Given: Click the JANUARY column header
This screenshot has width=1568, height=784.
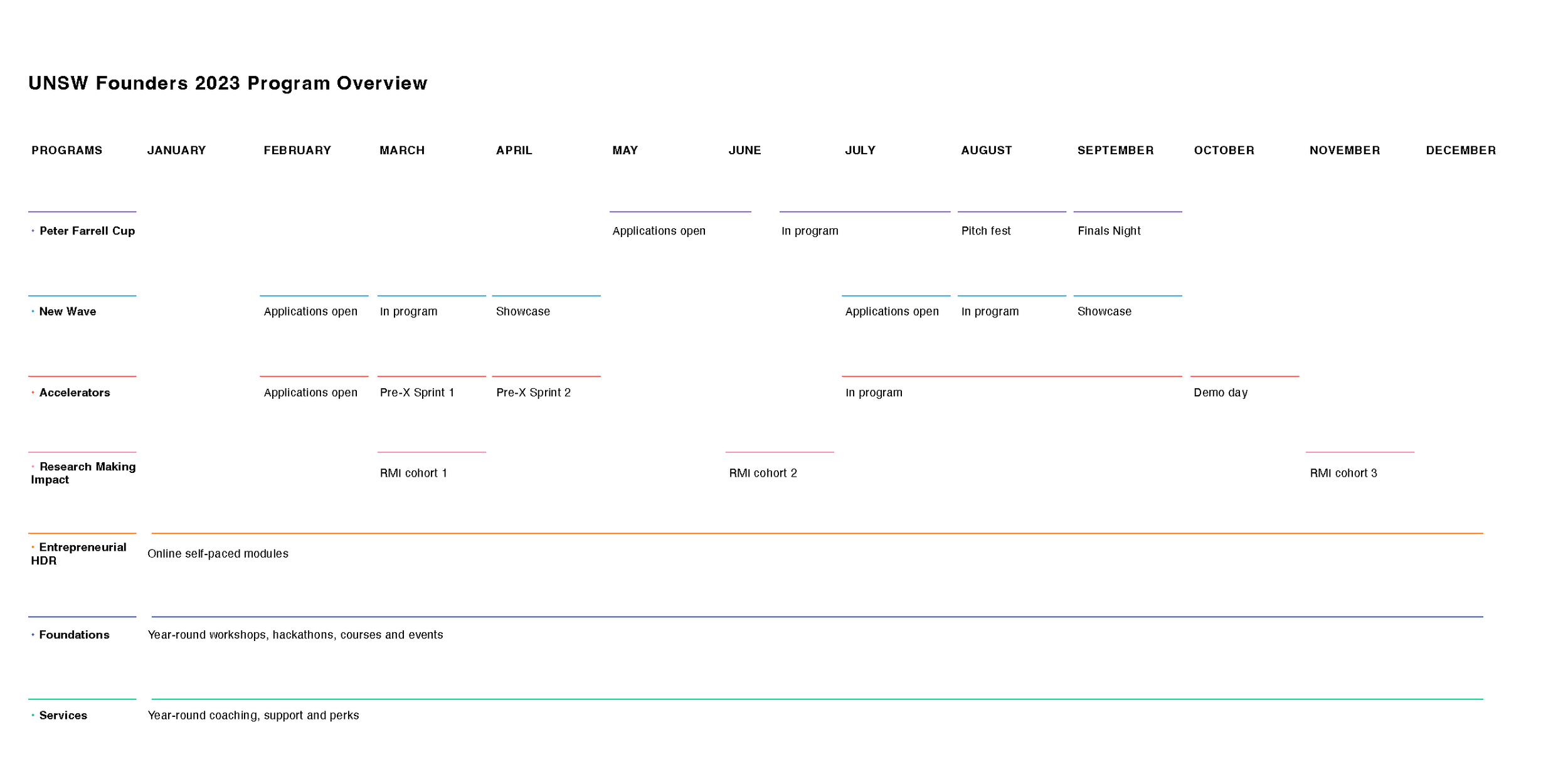Looking at the screenshot, I should coord(177,151).
